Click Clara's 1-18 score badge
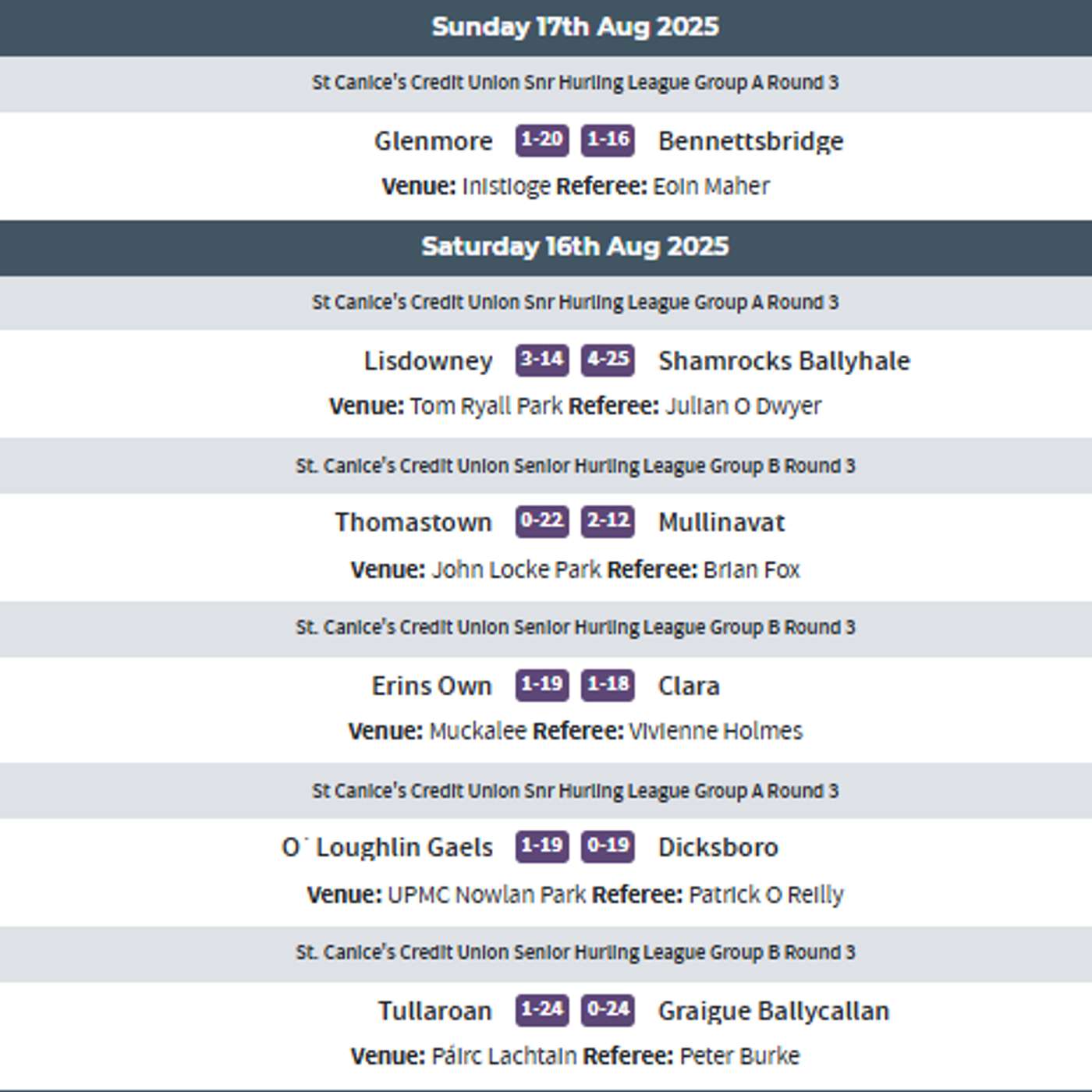1092x1092 pixels. [x=608, y=685]
